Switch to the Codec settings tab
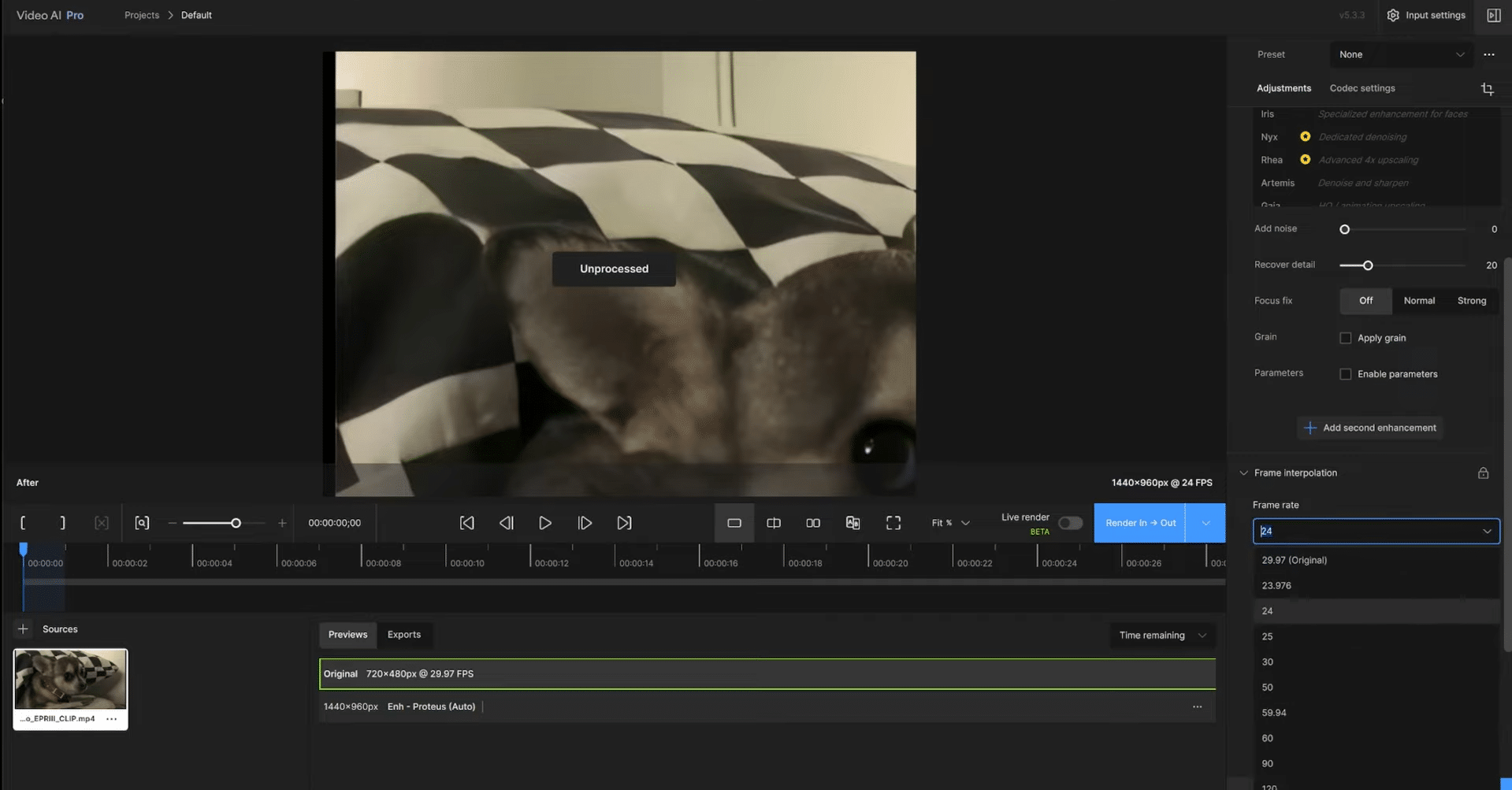This screenshot has height=790, width=1512. (x=1362, y=88)
